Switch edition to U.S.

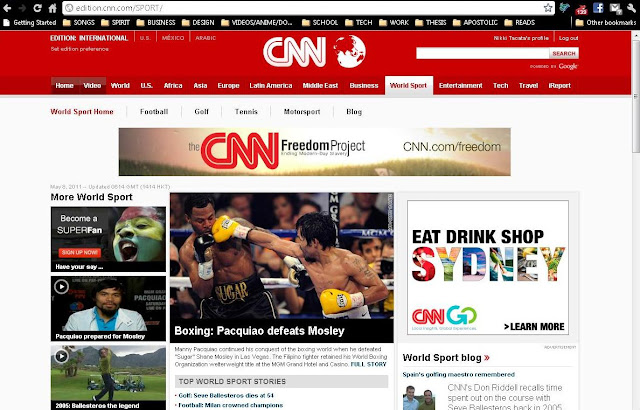click(145, 38)
